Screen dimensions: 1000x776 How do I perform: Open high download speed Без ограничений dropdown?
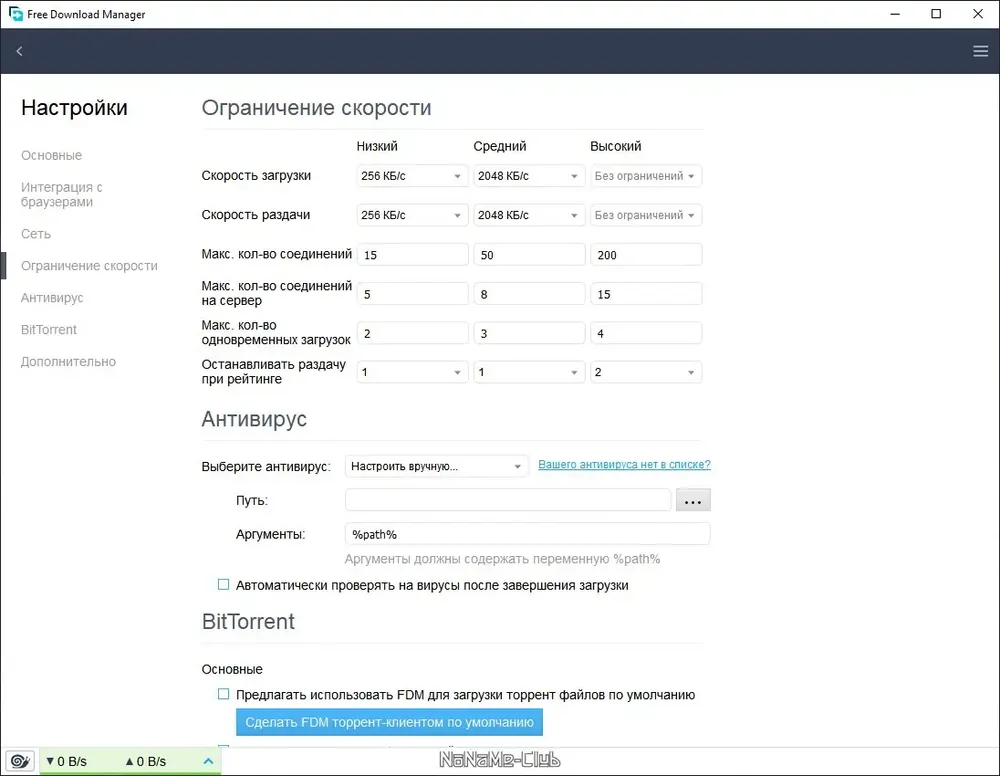tap(646, 176)
